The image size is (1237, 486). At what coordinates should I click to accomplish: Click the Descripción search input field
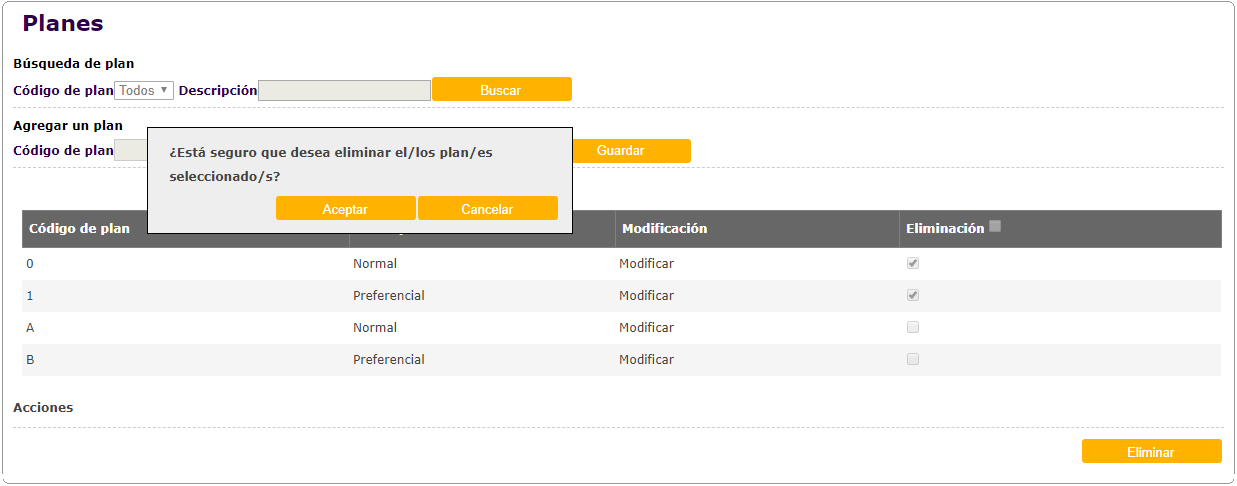point(344,90)
